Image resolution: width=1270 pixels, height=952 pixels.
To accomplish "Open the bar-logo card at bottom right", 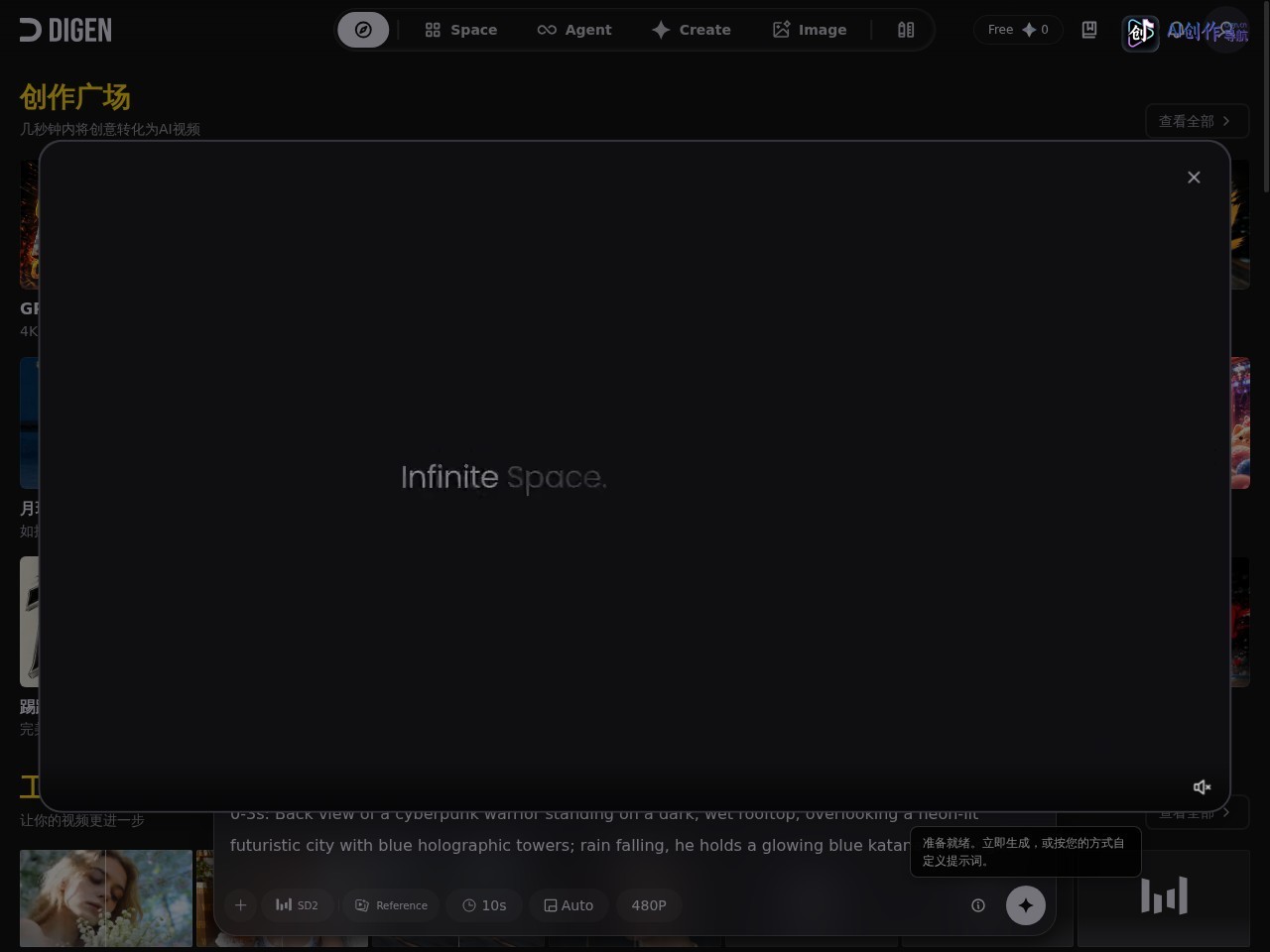I will tap(1164, 898).
